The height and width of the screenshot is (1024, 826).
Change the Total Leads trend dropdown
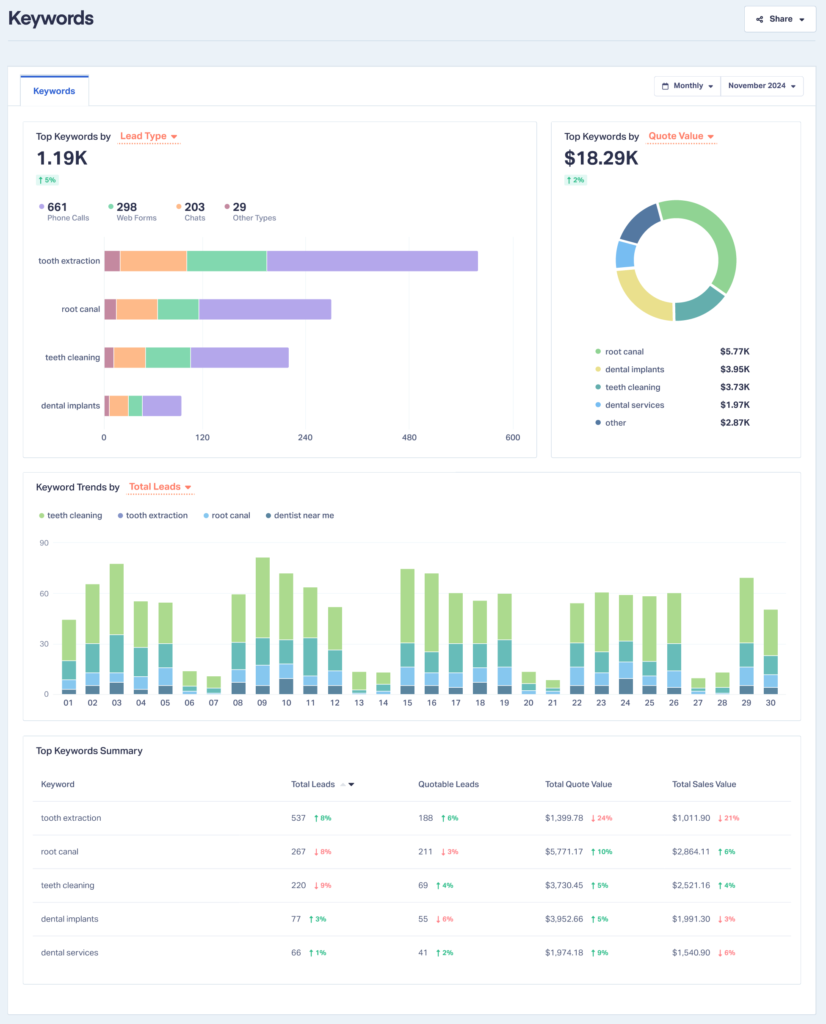click(160, 487)
